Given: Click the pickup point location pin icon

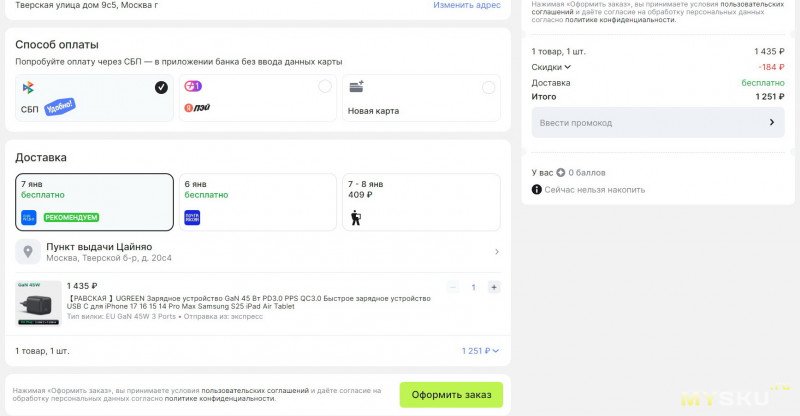Looking at the screenshot, I should [x=28, y=251].
